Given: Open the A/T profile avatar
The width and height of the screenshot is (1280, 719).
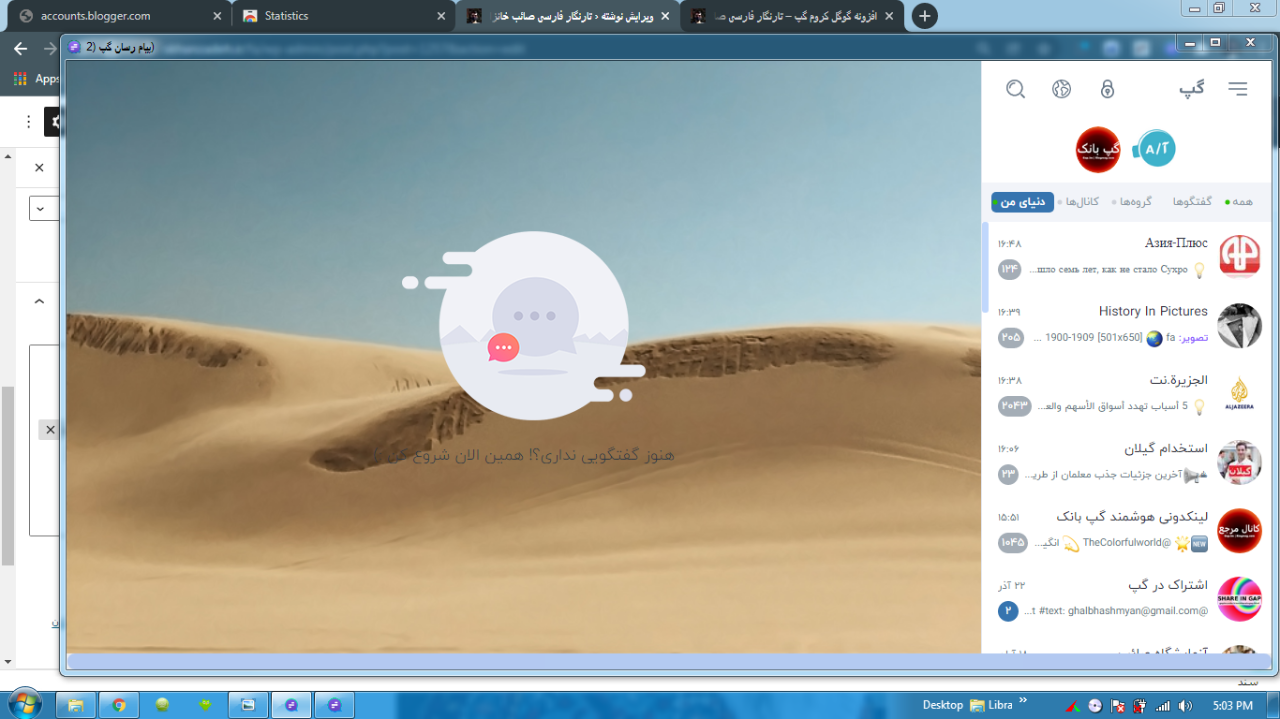Looking at the screenshot, I should tap(1155, 149).
